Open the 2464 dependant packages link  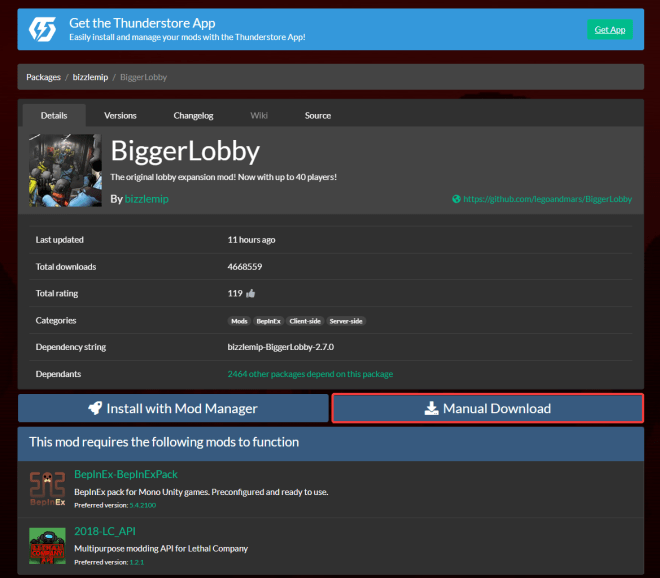(x=310, y=374)
